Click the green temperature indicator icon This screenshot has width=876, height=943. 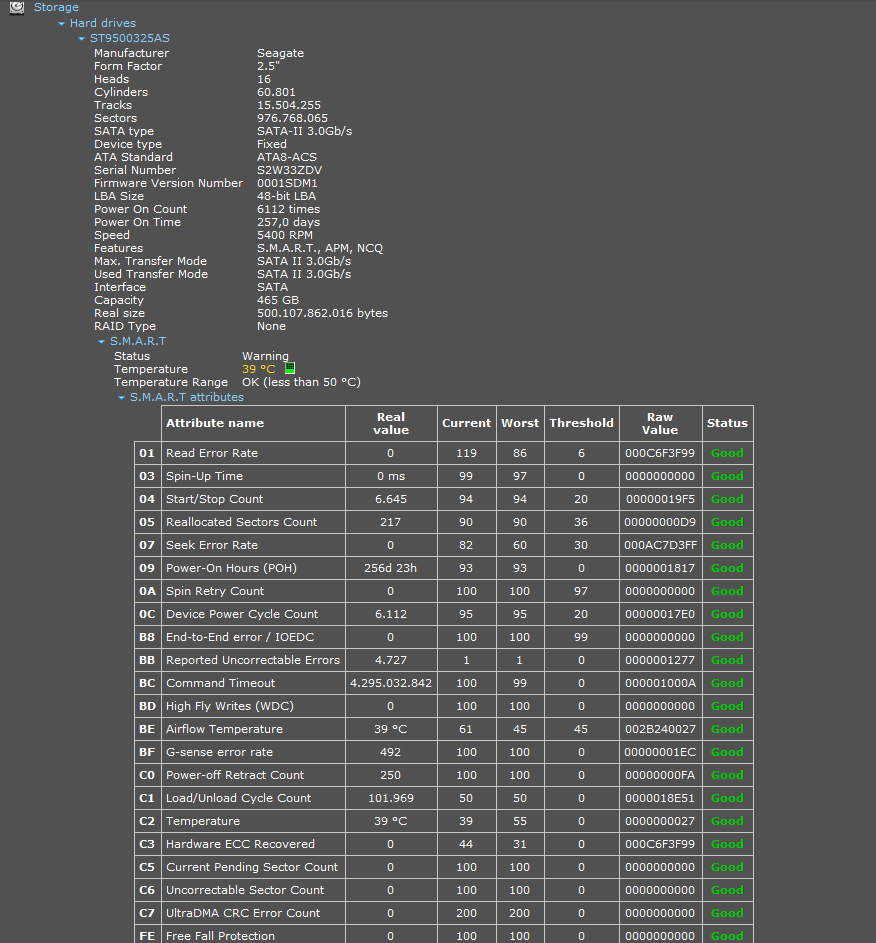(290, 367)
